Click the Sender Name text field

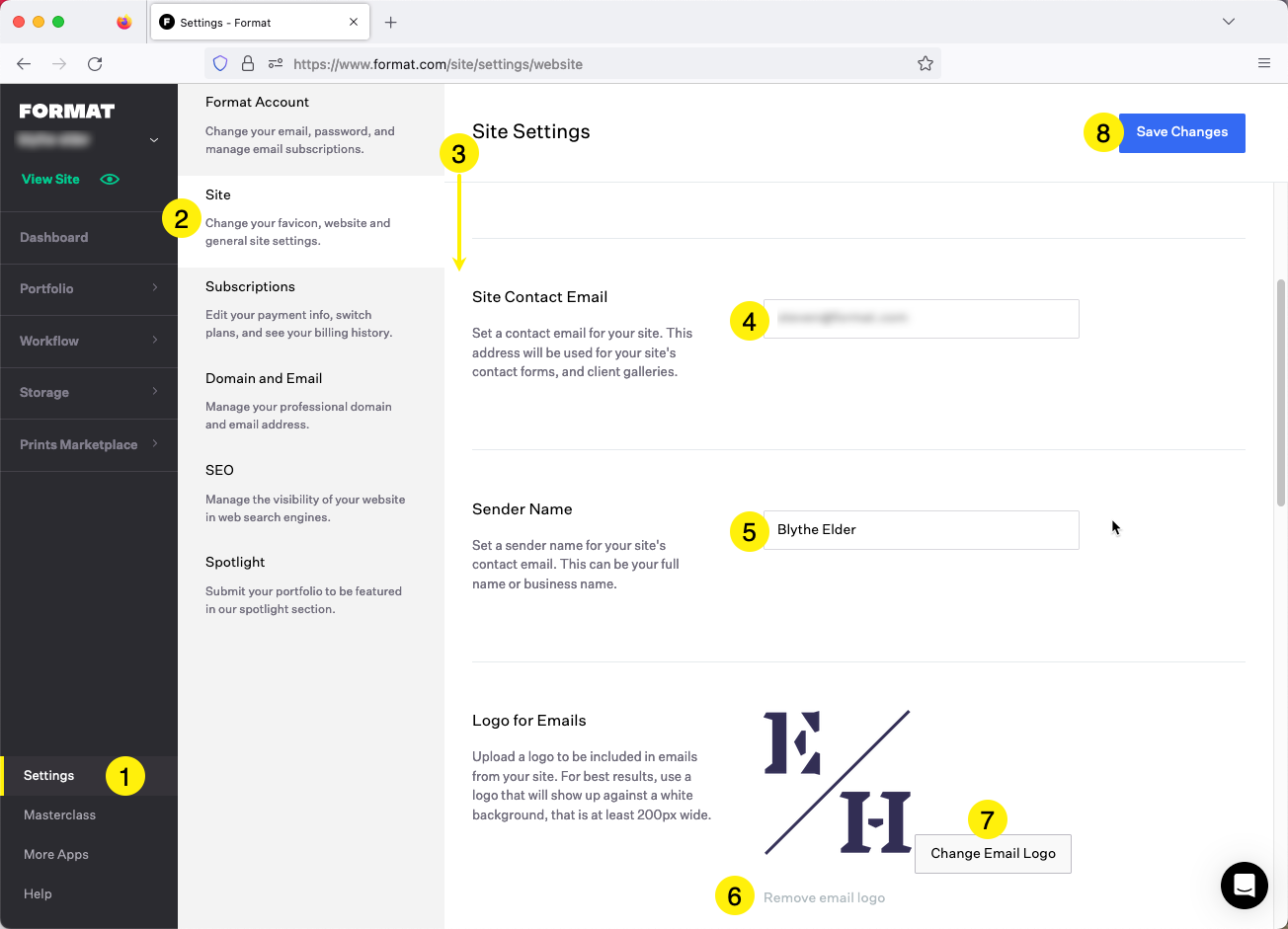[x=921, y=530]
